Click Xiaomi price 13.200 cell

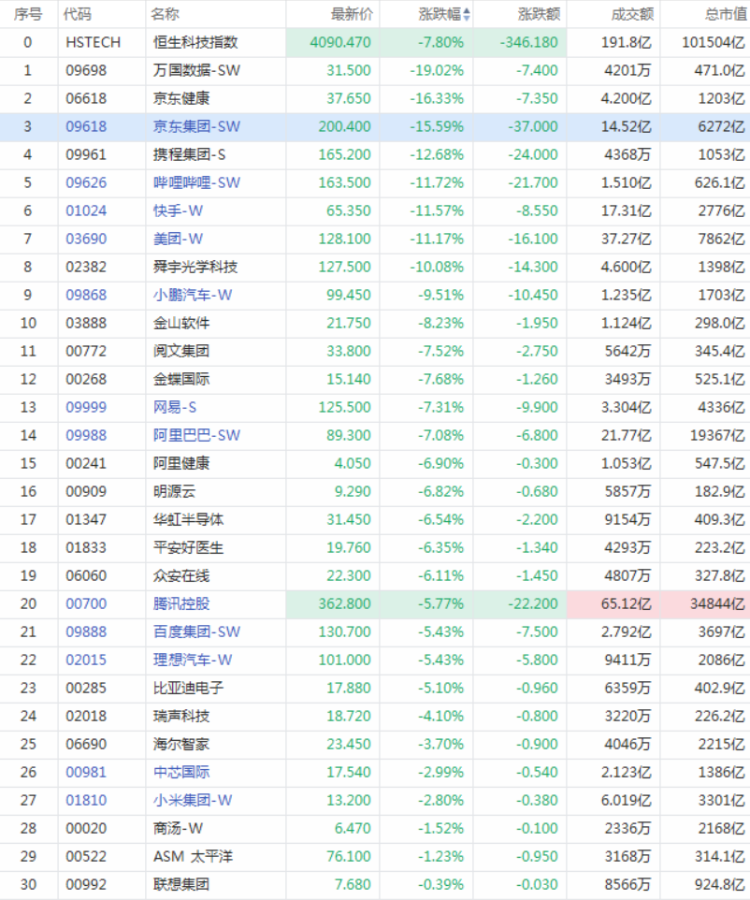click(349, 800)
